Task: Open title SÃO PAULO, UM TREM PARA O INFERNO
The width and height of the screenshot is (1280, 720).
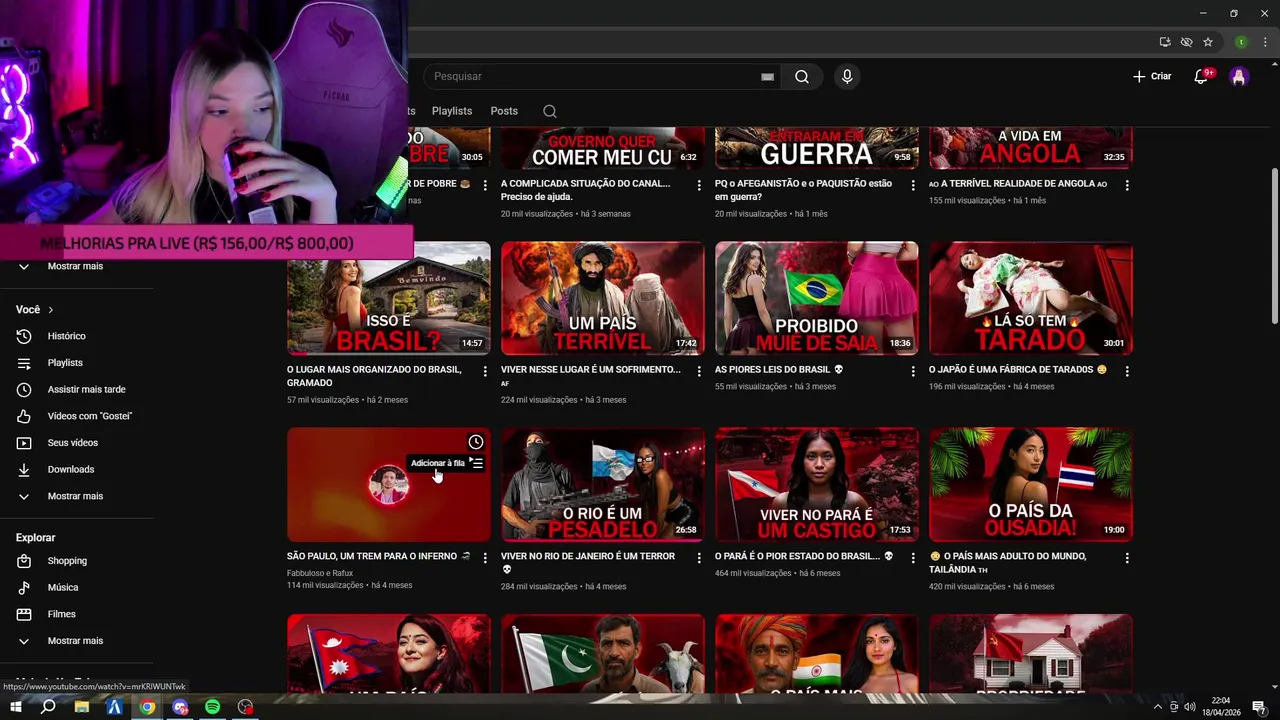Action: pos(379,556)
